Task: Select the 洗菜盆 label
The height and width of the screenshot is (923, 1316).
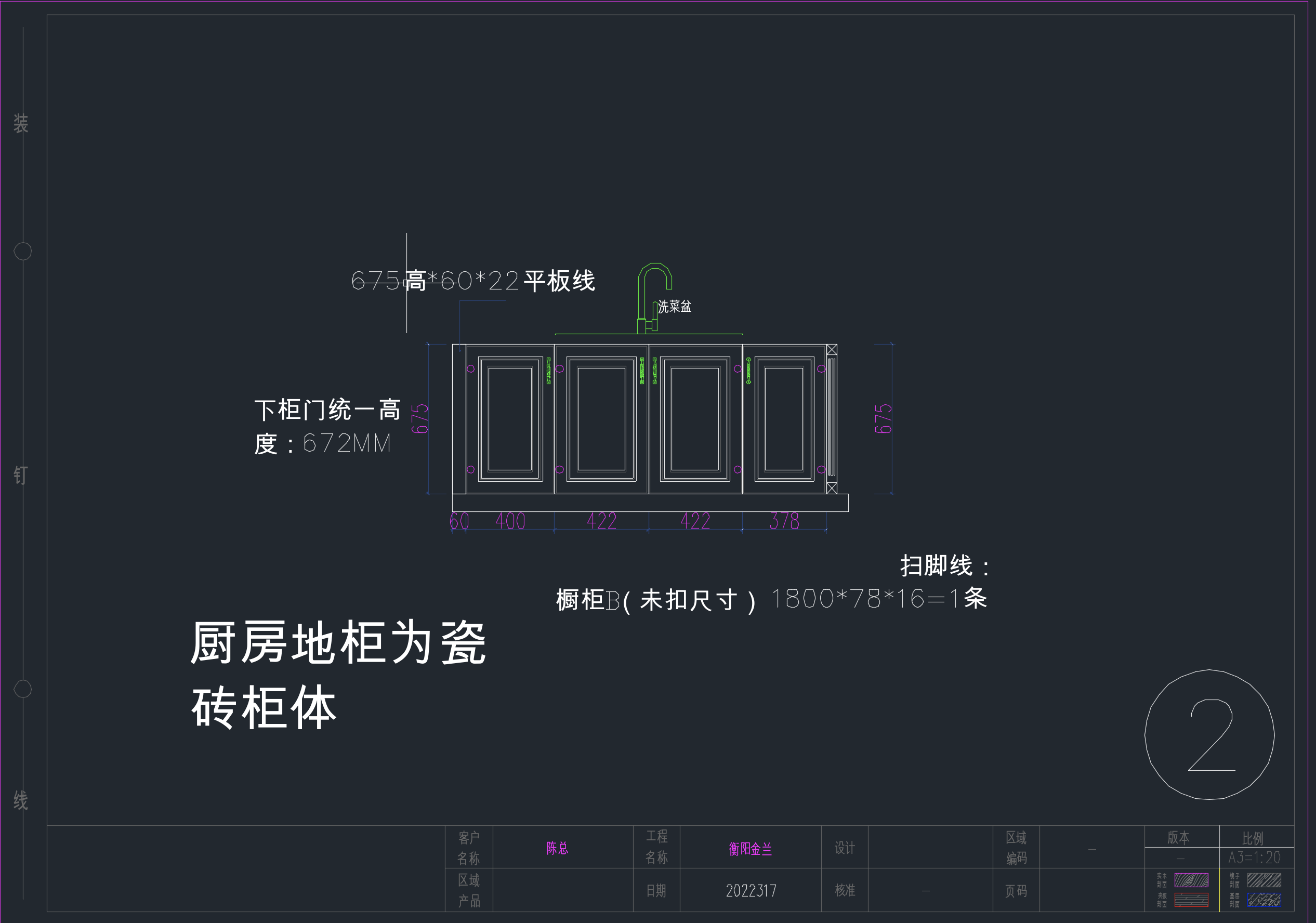Action: click(675, 307)
